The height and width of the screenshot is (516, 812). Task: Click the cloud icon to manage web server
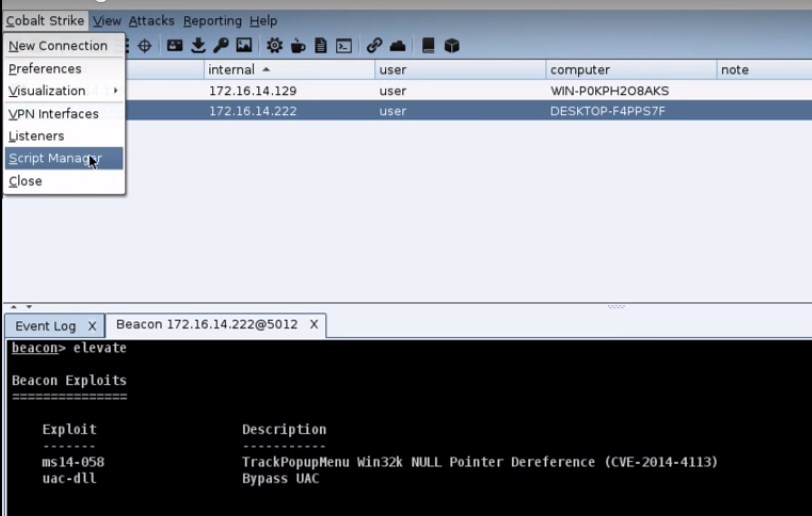point(397,46)
